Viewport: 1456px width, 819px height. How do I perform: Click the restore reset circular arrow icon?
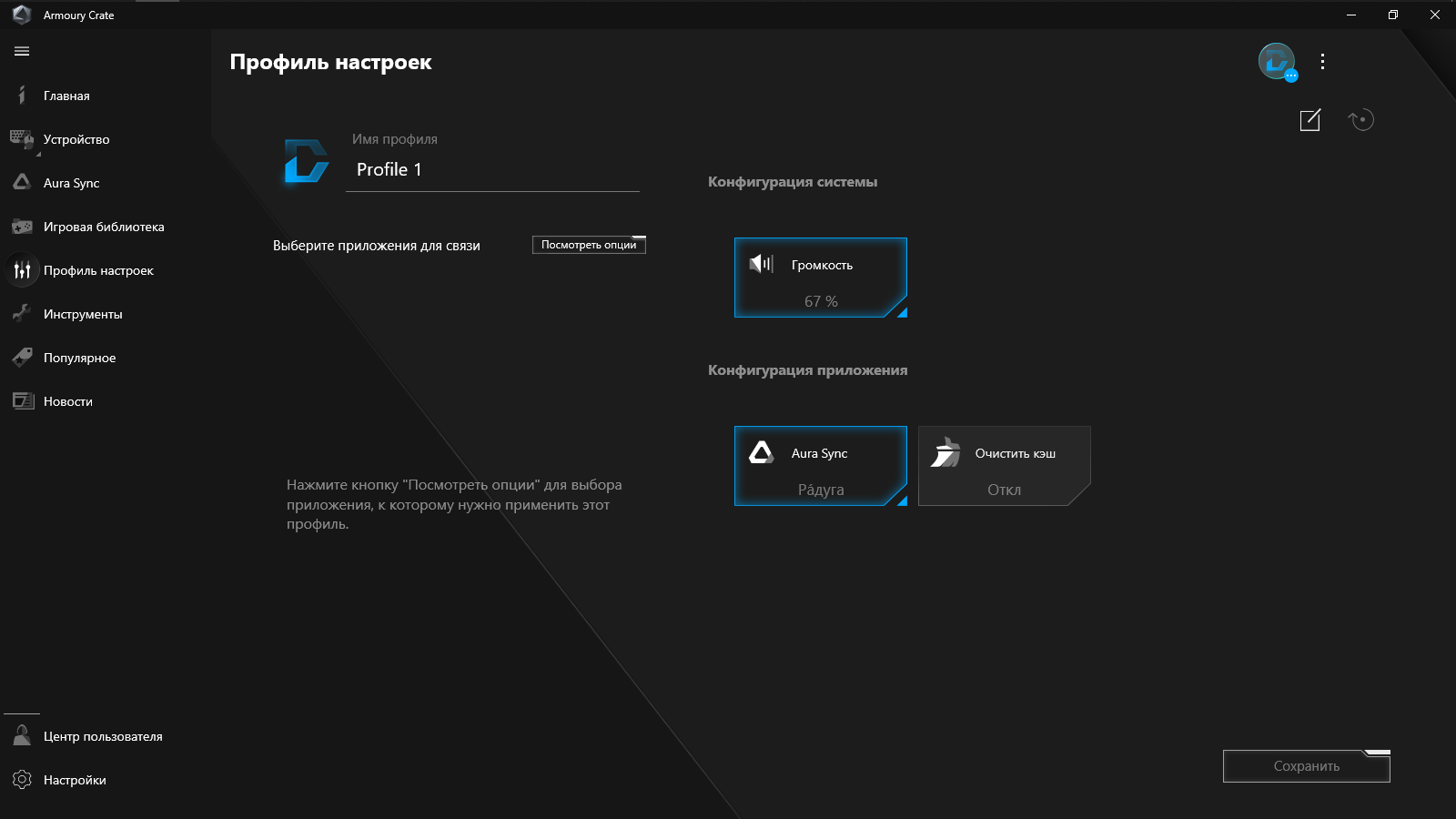1361,119
